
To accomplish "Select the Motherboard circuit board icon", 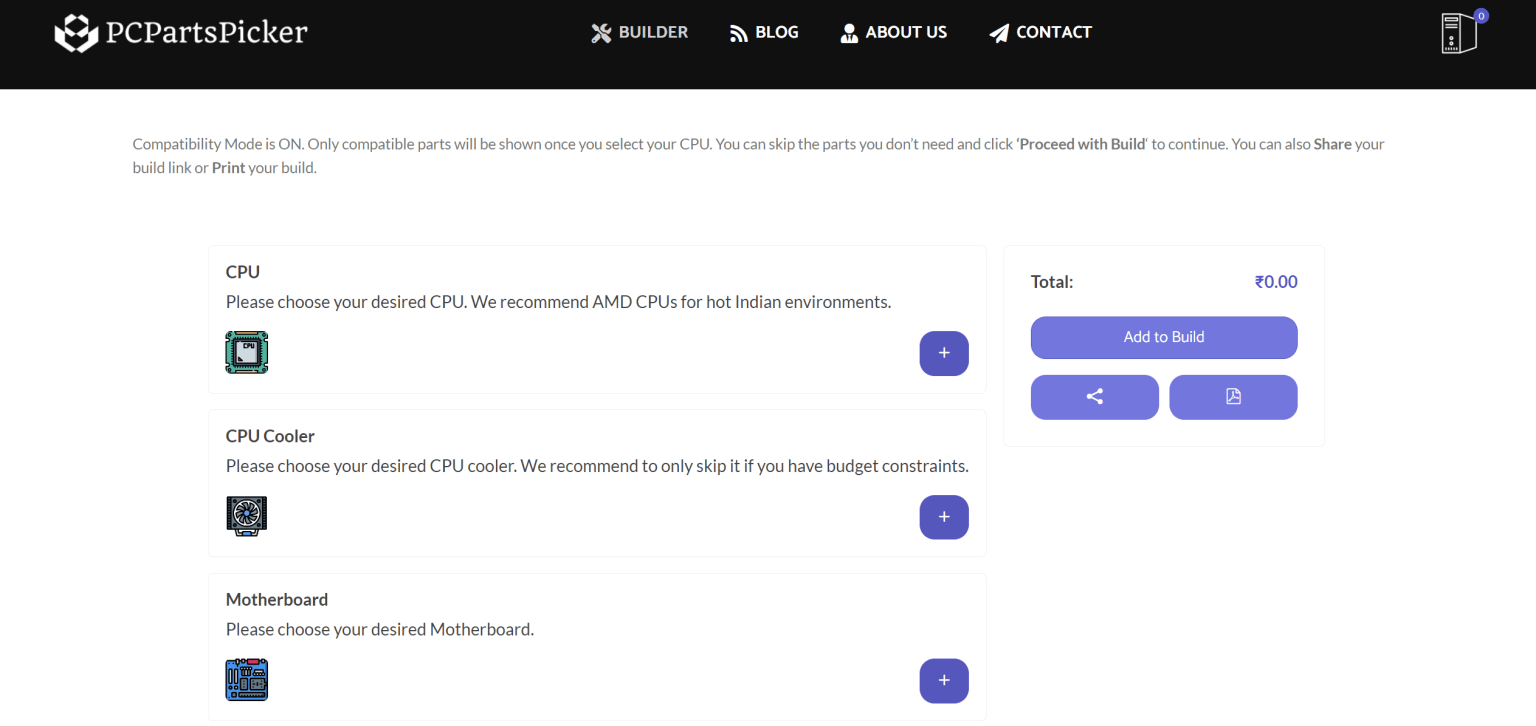I will 246,679.
